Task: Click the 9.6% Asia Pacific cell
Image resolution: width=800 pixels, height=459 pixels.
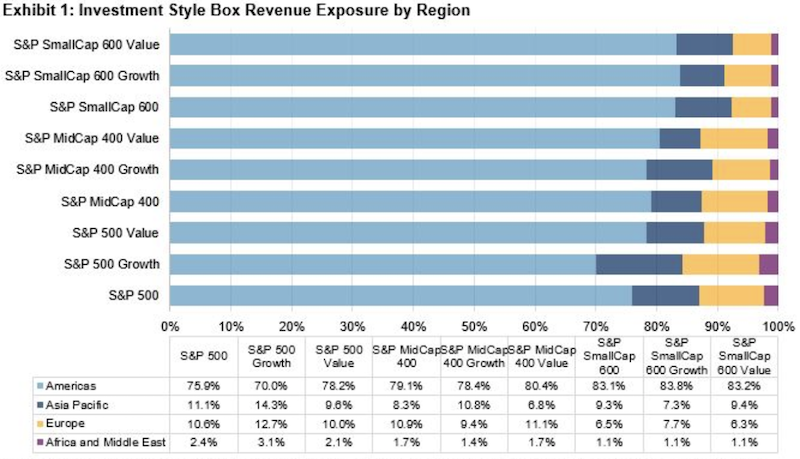Action: click(339, 405)
